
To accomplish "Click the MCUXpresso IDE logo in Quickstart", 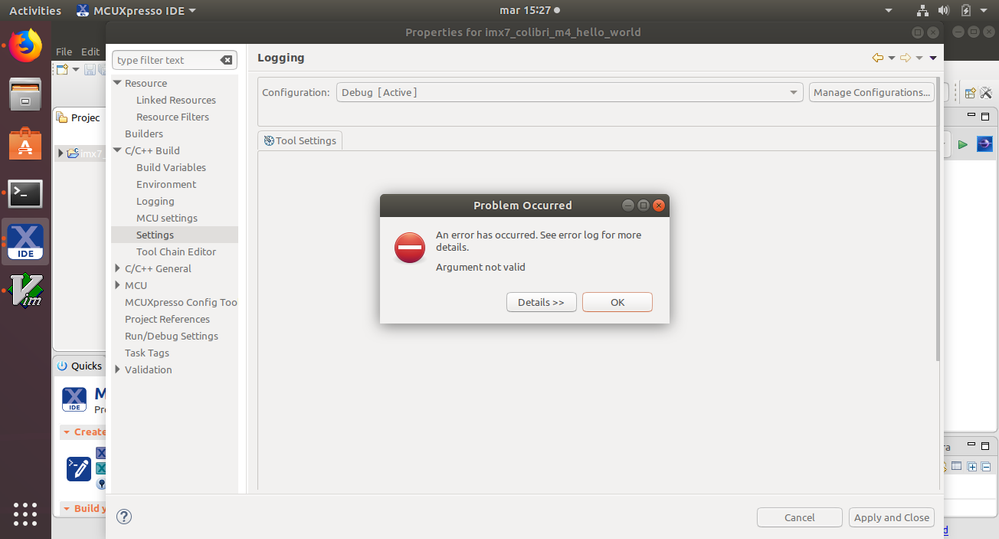I will 75,399.
